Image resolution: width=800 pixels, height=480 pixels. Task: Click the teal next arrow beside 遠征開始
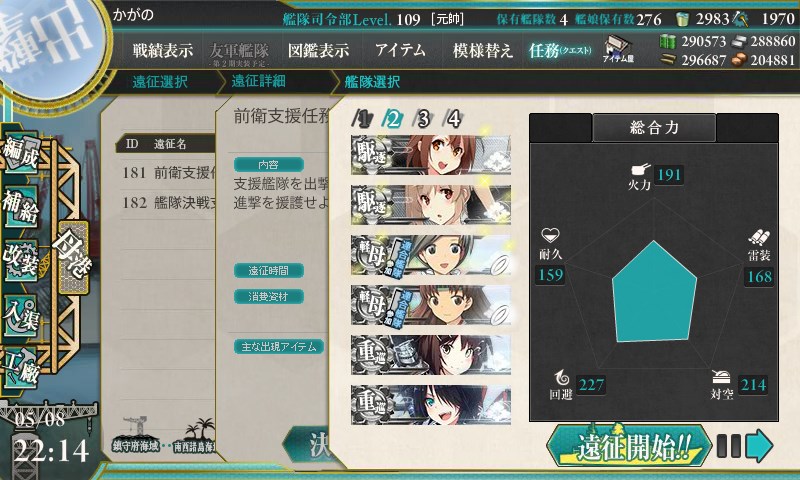(x=759, y=445)
